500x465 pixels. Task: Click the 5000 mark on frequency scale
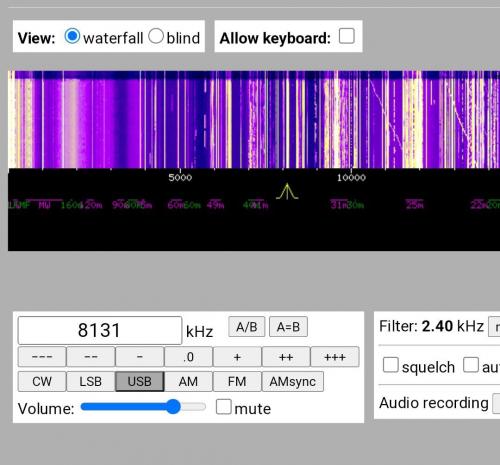[180, 177]
